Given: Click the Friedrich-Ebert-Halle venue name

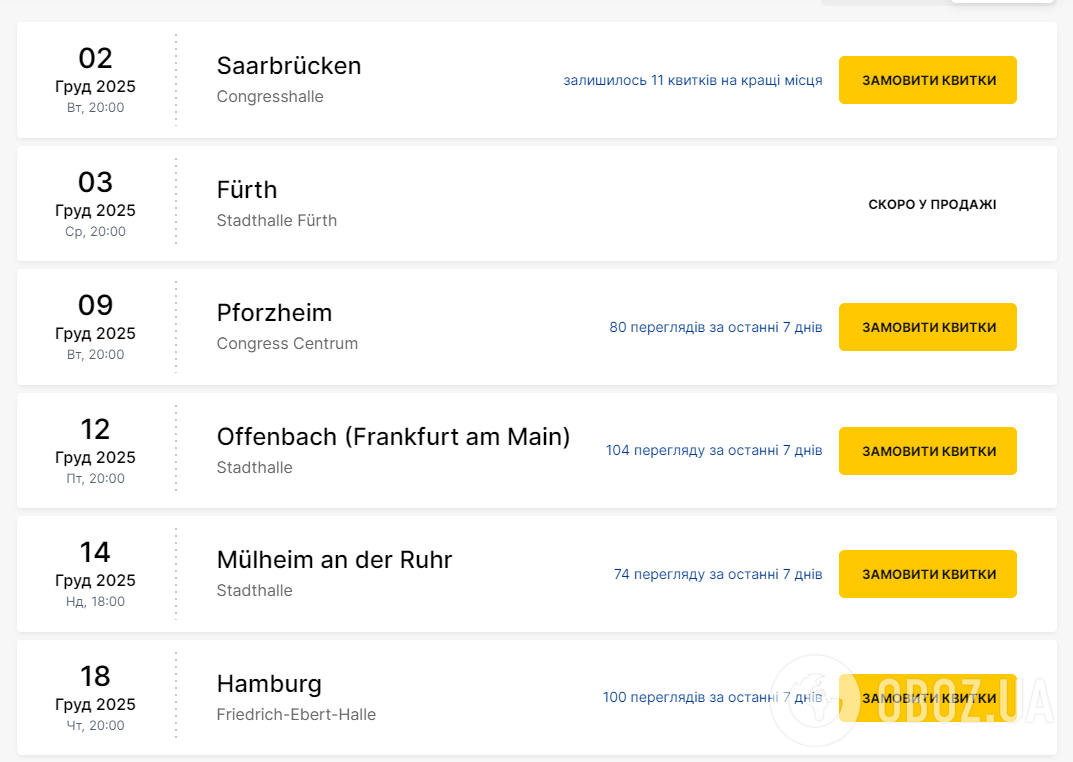Looking at the screenshot, I should click(296, 714).
